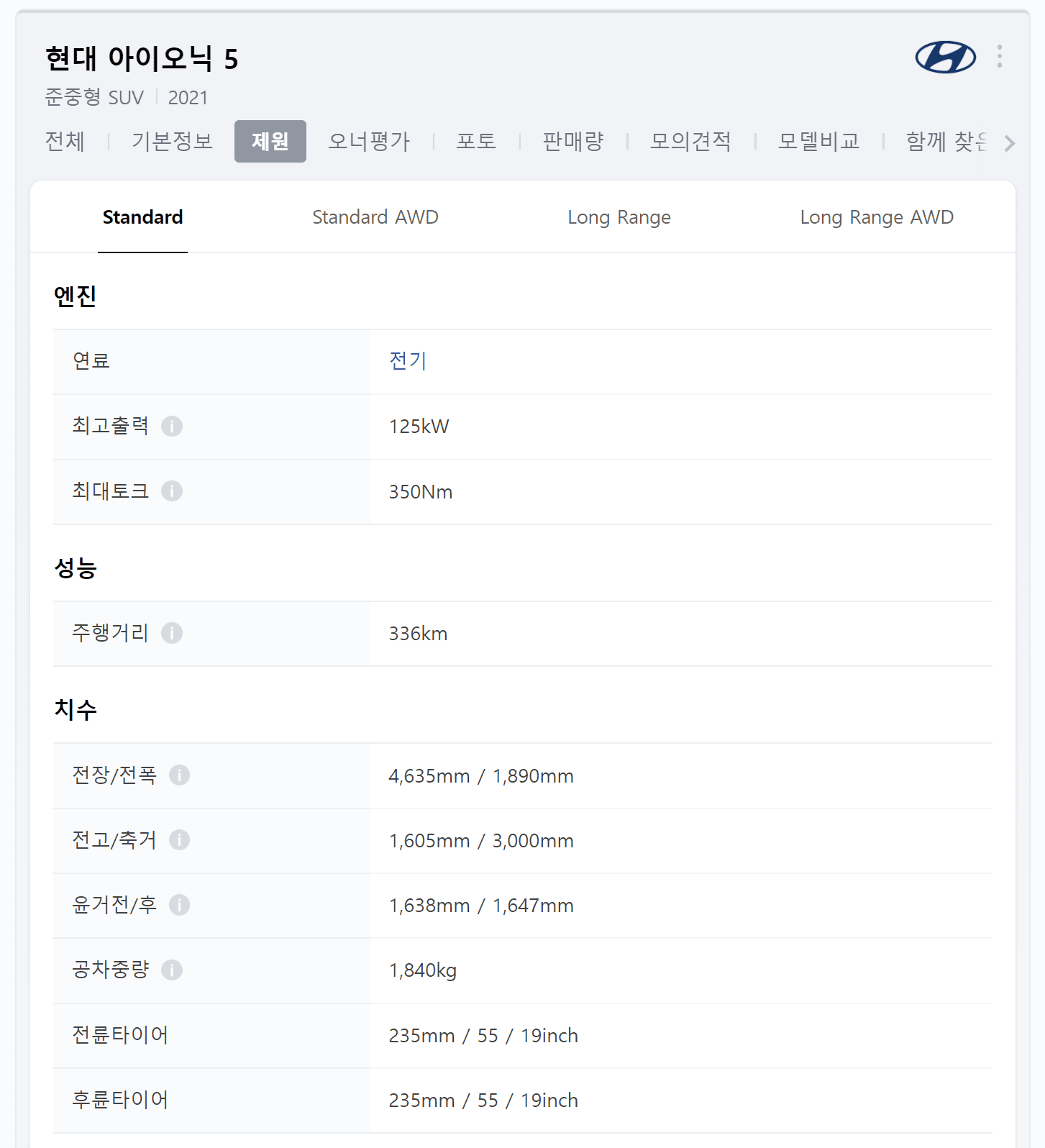
Task: Click the 350Nm torque value
Action: (x=421, y=492)
